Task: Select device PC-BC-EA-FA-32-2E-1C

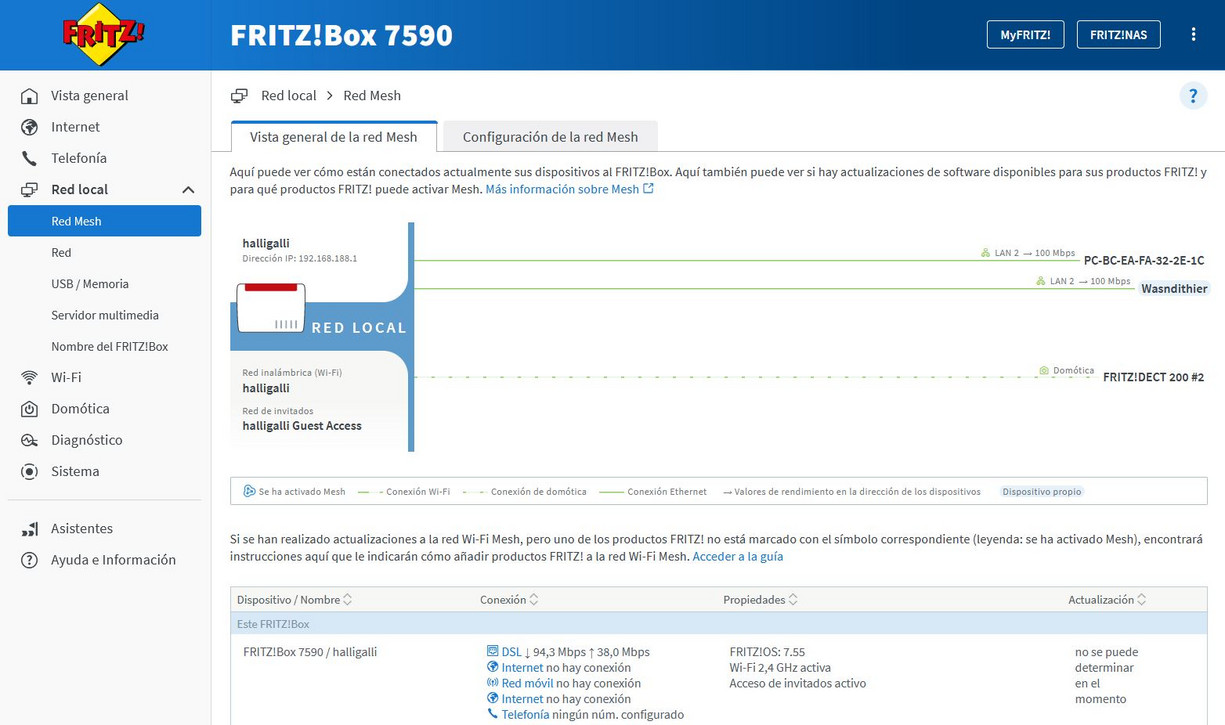Action: [x=1144, y=260]
